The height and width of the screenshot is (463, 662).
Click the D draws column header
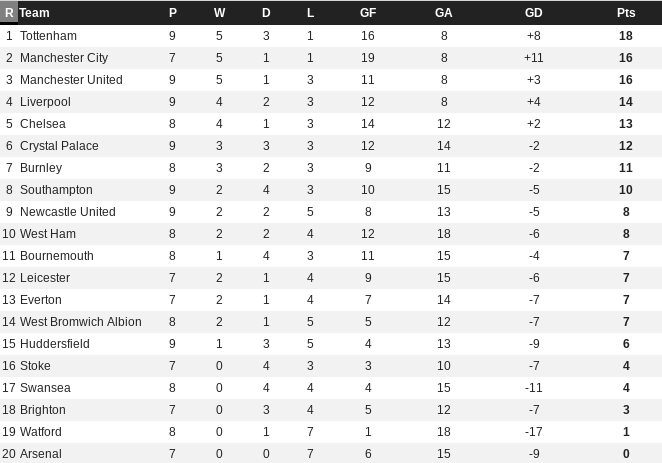tap(266, 13)
